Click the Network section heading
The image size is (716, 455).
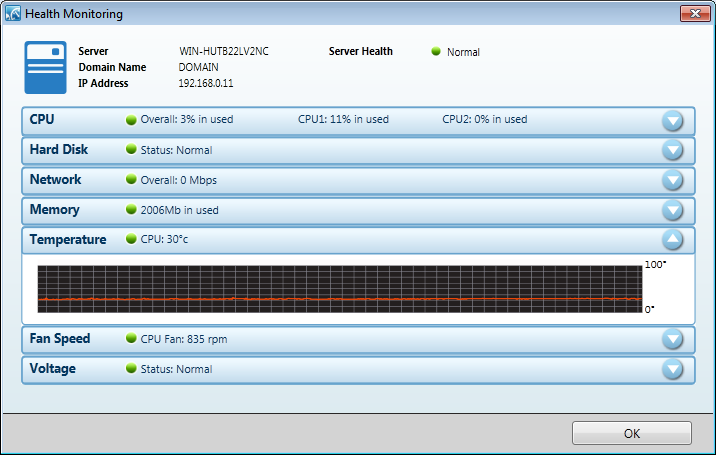click(x=55, y=180)
